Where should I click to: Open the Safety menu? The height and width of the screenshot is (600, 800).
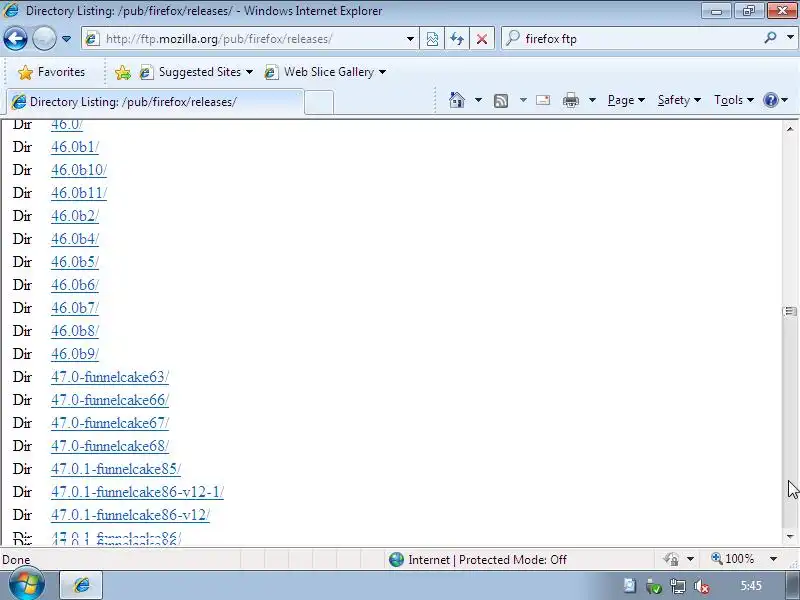point(679,100)
